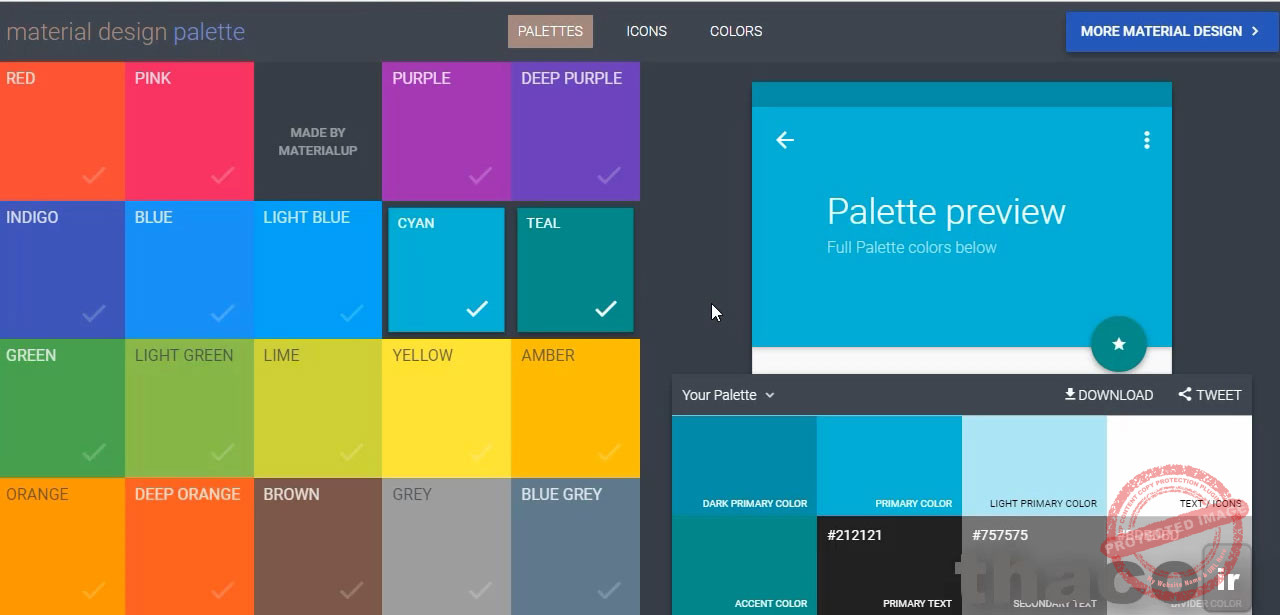Click the material design palette logo

[x=125, y=31]
